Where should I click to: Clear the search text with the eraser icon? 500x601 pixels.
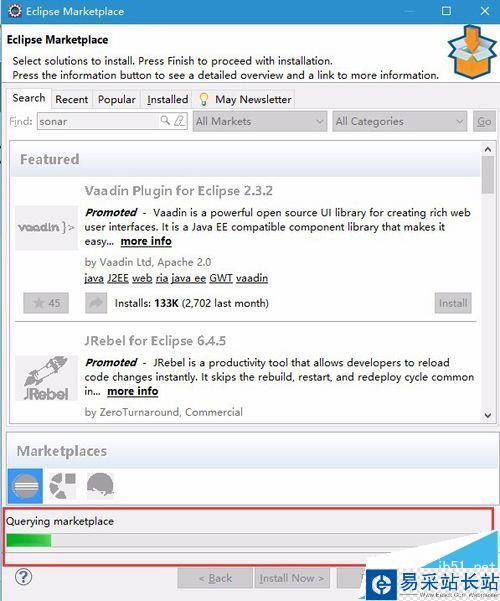[x=179, y=121]
